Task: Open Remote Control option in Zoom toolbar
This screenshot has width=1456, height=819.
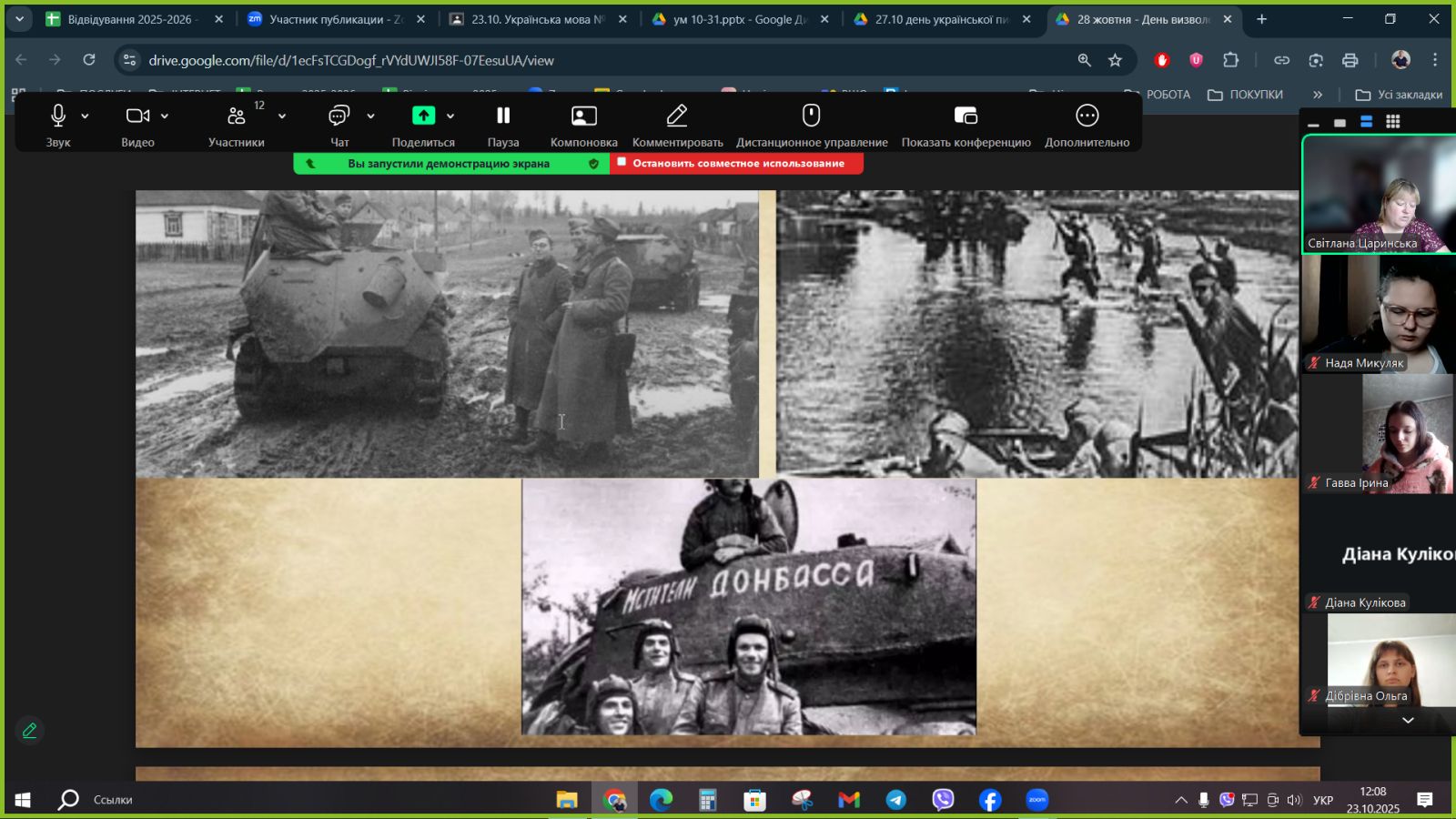Action: 811,116
